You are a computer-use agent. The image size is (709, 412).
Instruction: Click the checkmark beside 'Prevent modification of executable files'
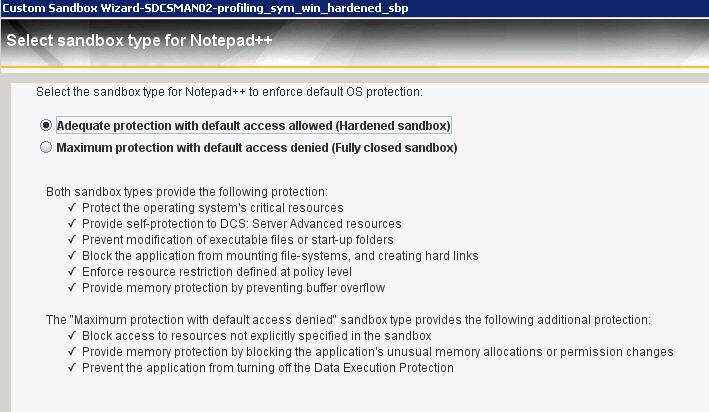(72, 240)
